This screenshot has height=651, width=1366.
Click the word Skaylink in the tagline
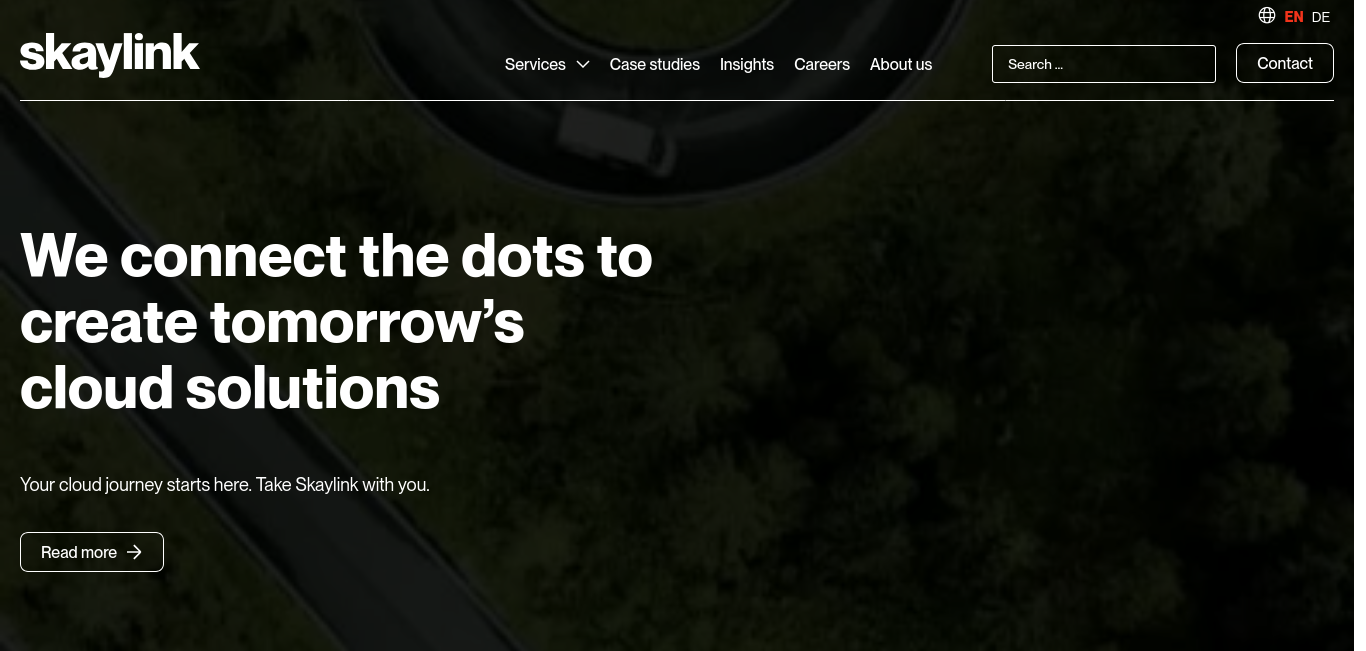coord(327,485)
